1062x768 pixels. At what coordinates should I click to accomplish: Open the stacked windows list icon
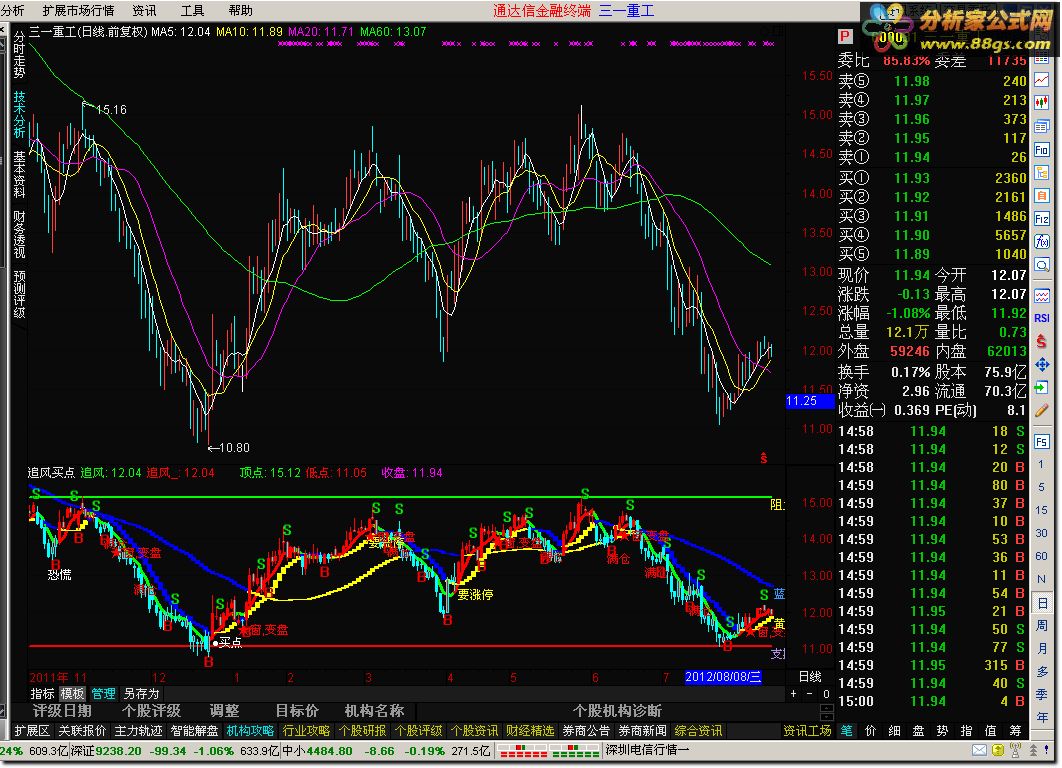pos(1042,126)
